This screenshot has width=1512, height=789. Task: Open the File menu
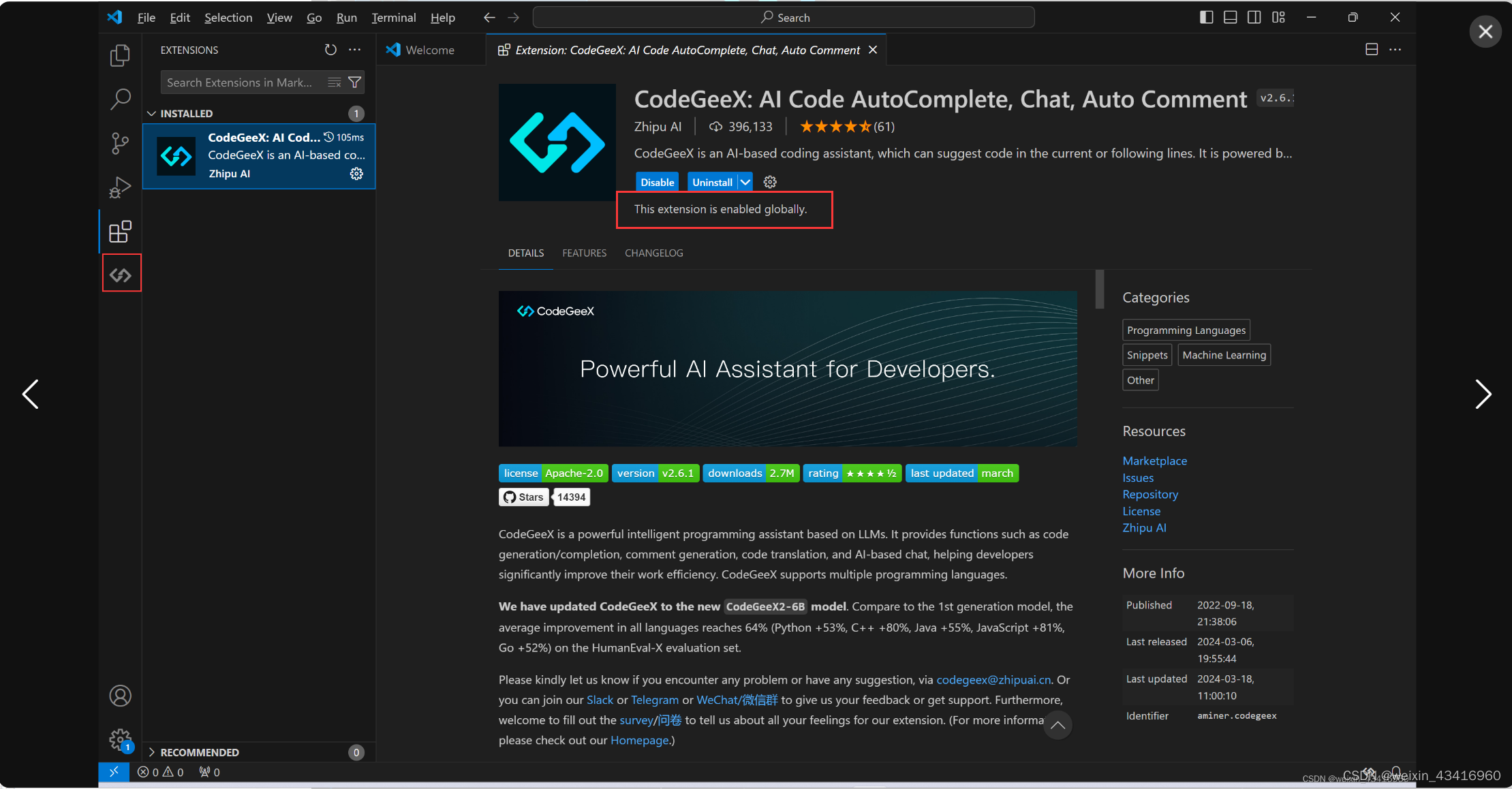tap(146, 18)
